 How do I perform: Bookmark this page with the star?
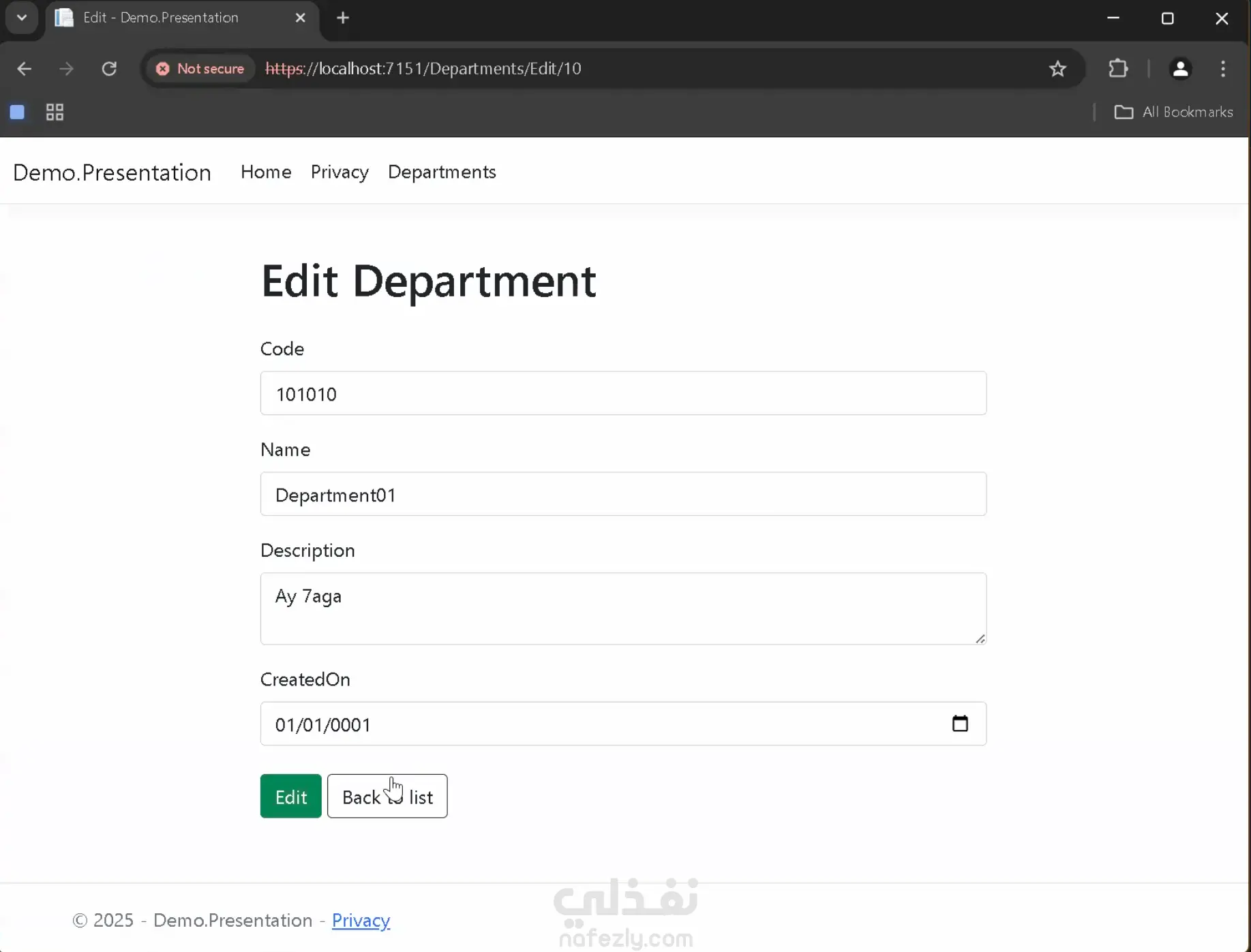pos(1057,69)
